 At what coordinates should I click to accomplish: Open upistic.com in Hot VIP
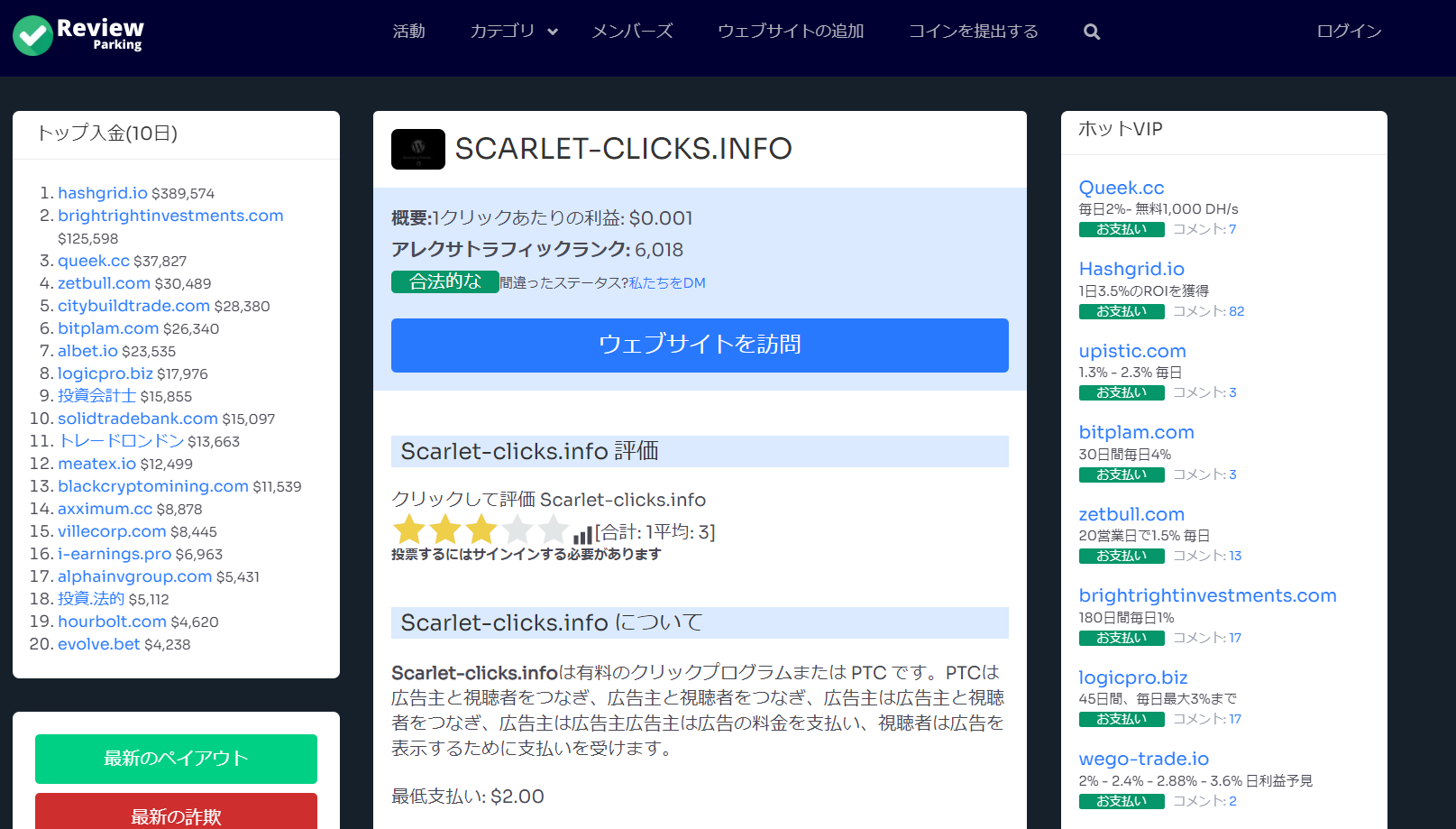pos(1132,351)
